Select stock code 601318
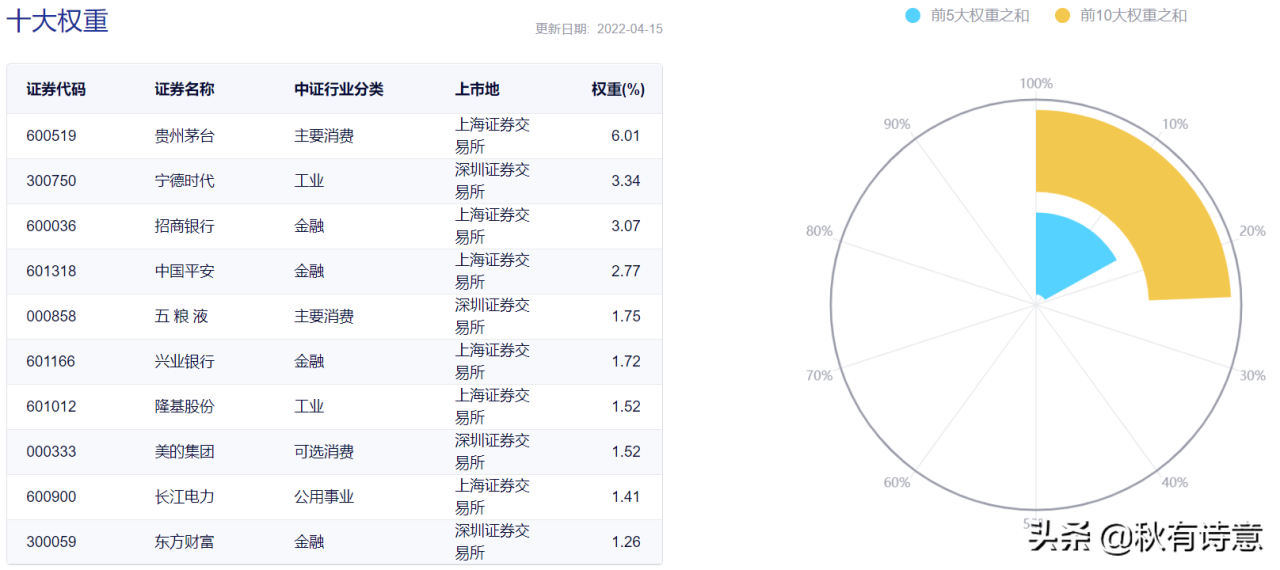 pos(51,271)
